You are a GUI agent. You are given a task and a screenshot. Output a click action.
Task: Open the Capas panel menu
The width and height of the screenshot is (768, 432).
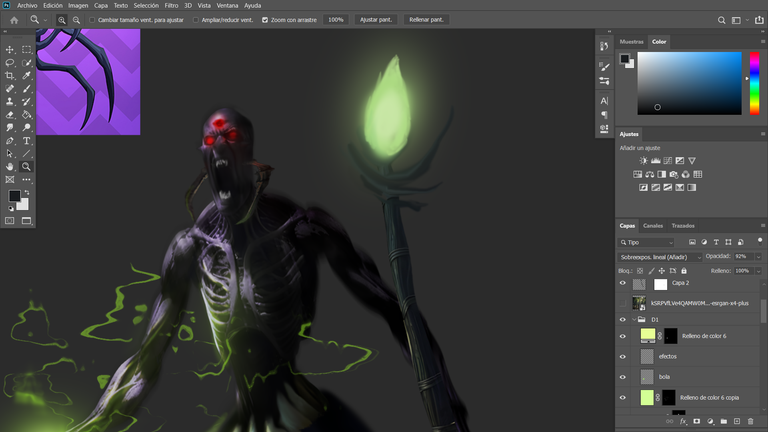[x=763, y=226]
